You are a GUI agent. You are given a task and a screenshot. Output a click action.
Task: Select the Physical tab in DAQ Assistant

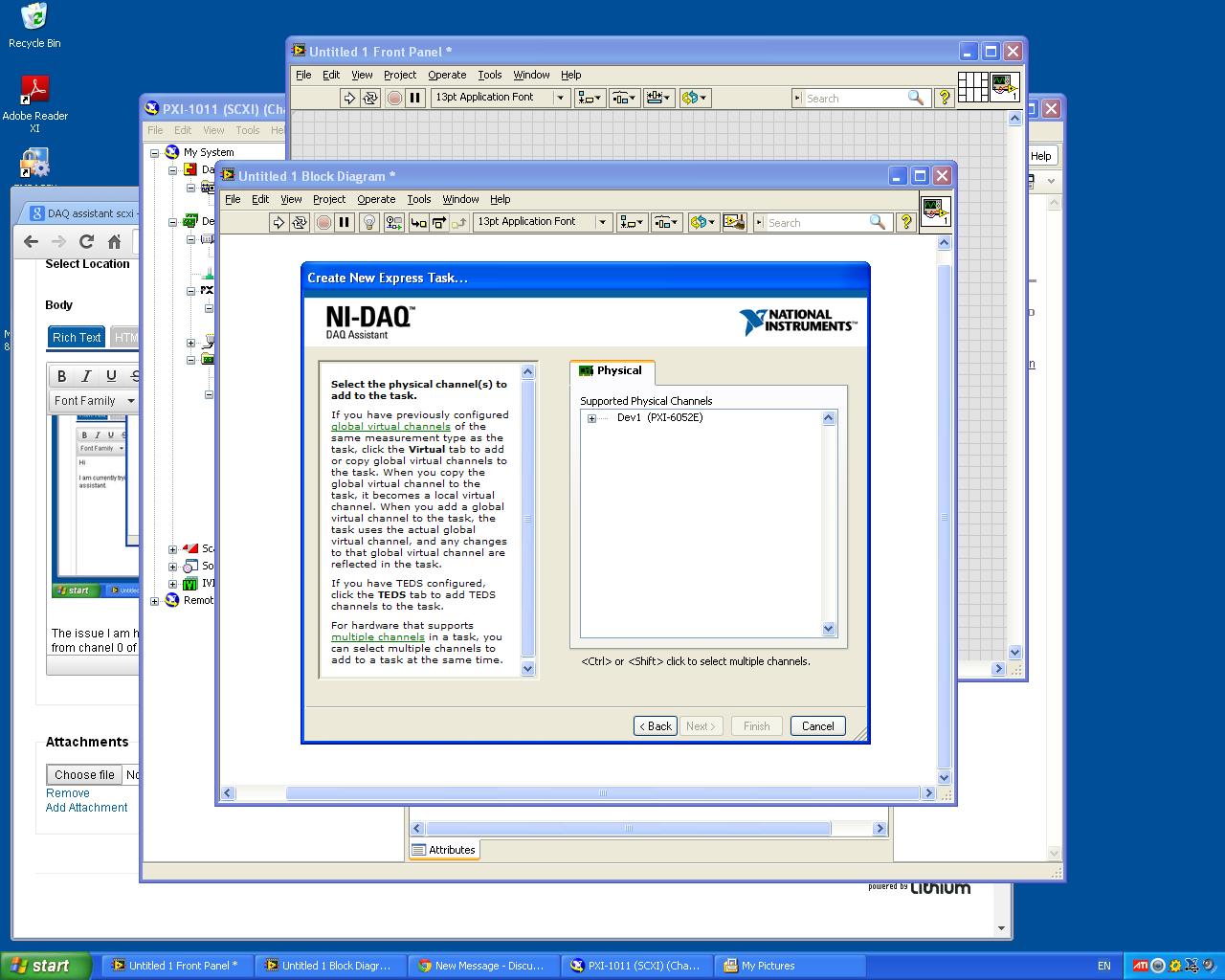point(612,371)
